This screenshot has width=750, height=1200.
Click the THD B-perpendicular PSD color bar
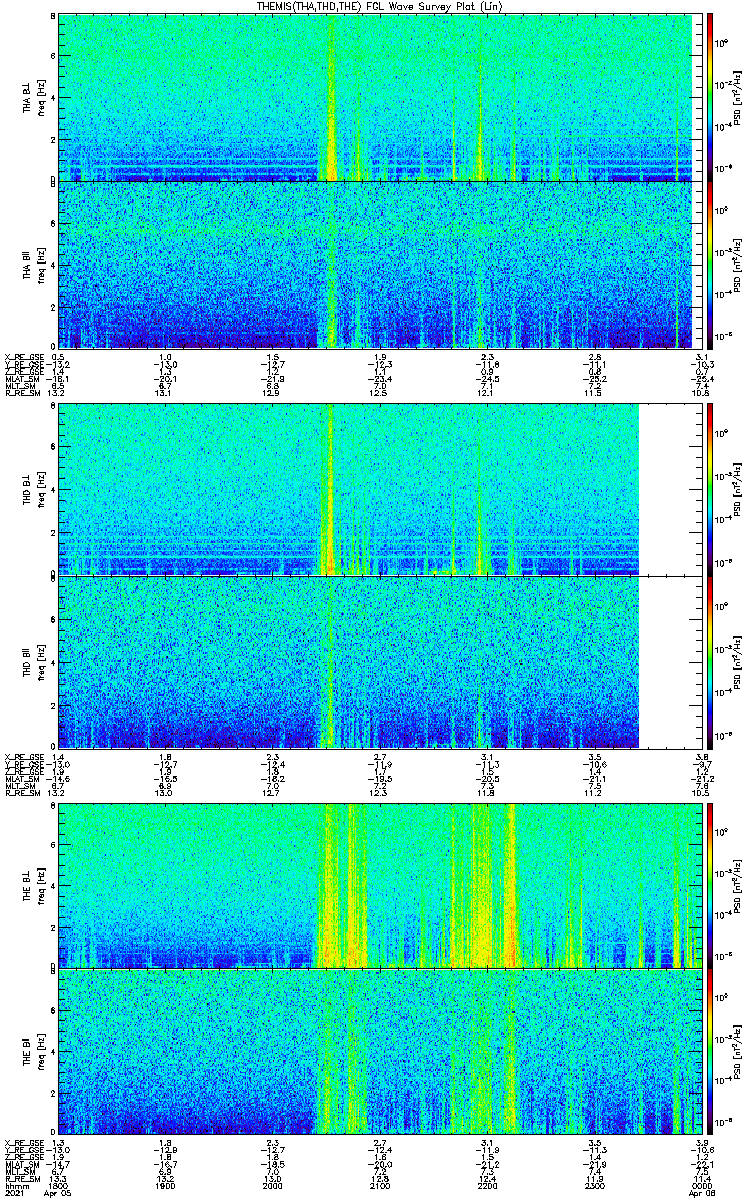710,489
